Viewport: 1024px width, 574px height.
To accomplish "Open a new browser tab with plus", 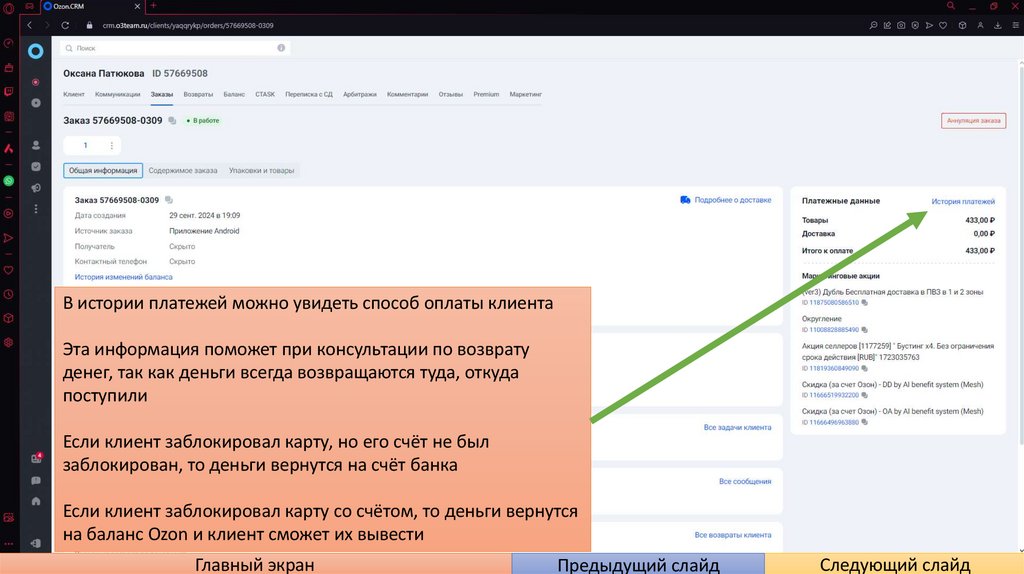I will tap(153, 6).
